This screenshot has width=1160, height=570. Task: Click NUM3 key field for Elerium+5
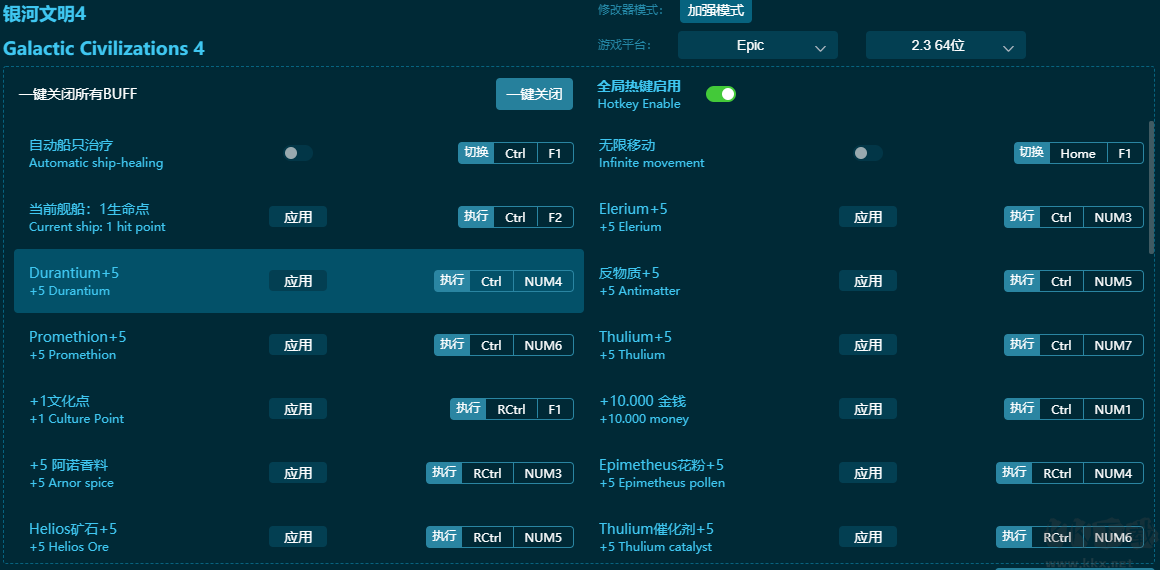(1113, 217)
